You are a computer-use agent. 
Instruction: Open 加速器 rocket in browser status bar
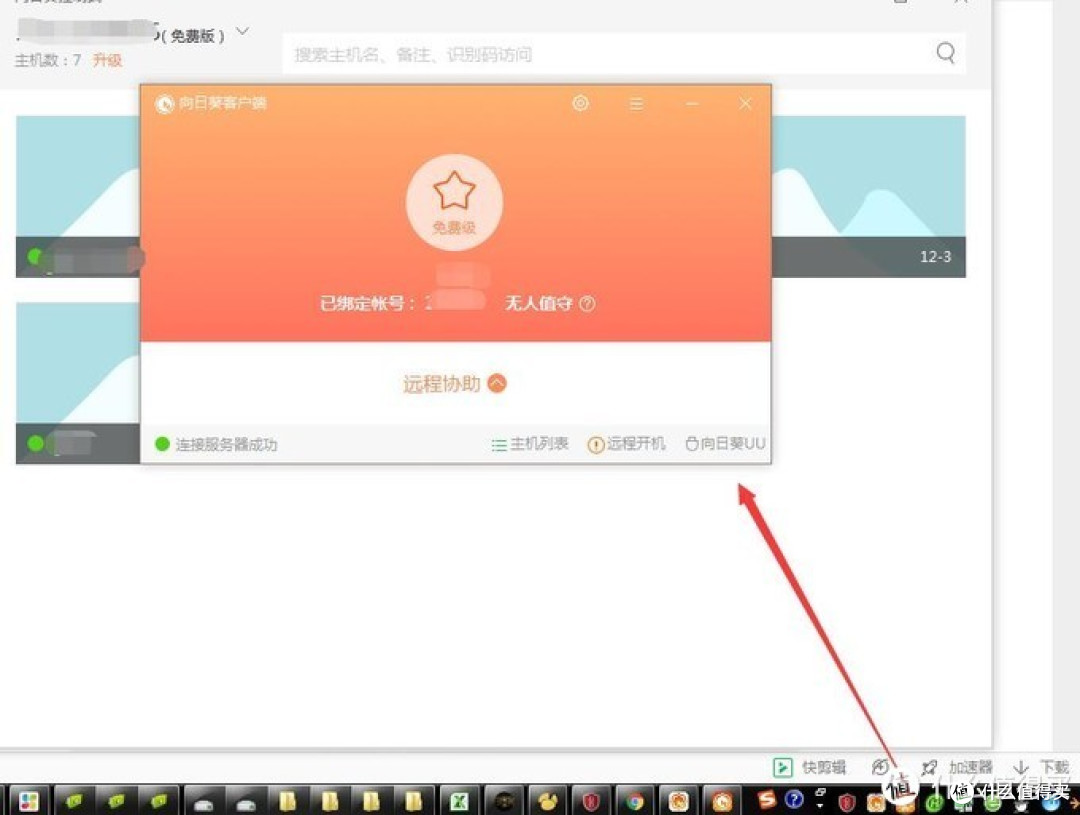(957, 767)
